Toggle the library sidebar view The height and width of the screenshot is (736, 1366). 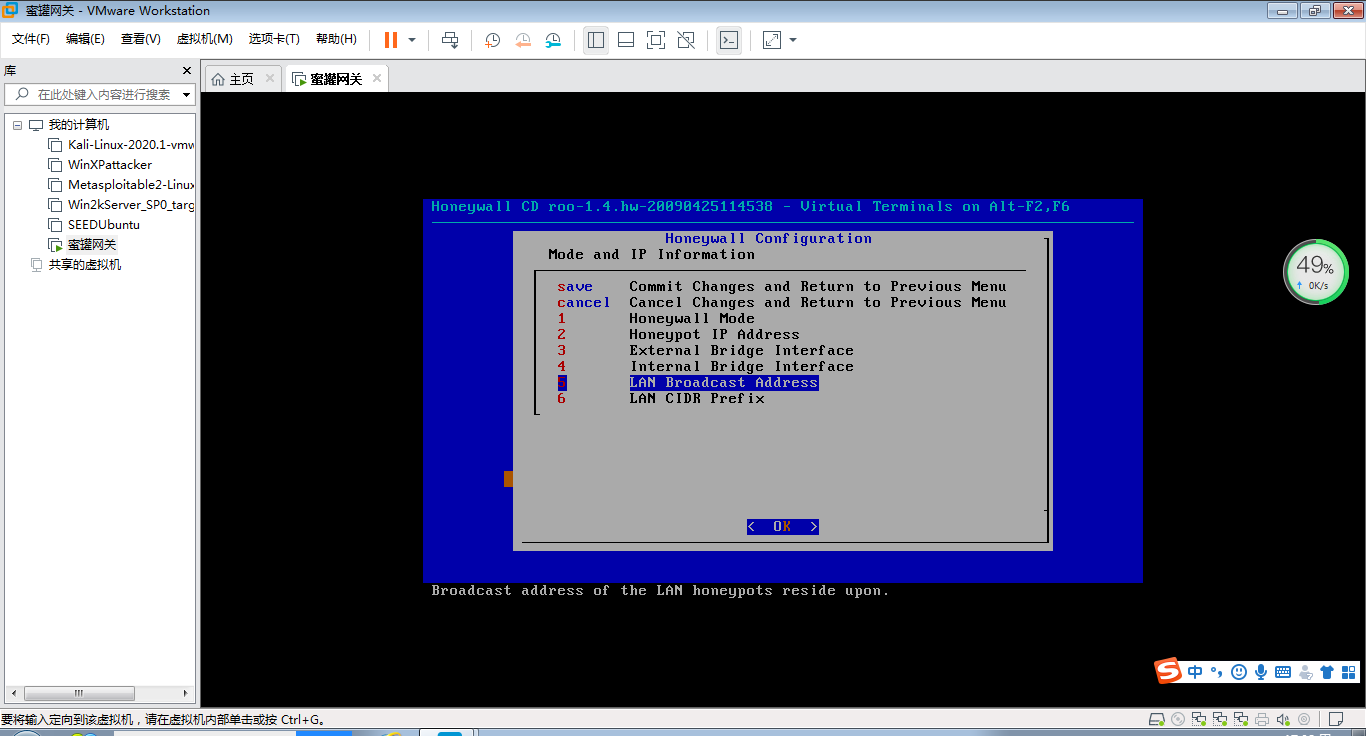[596, 40]
